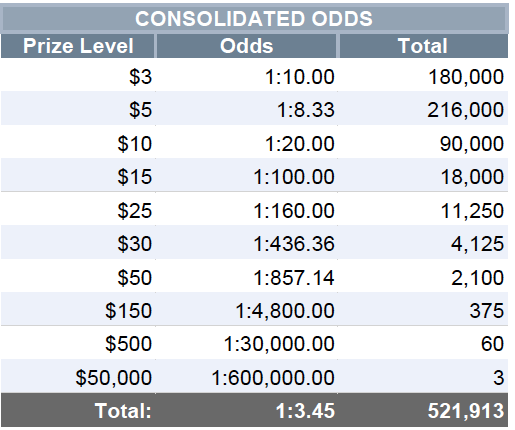Image resolution: width=515 pixels, height=430 pixels.
Task: Click the CONSOLIDATED ODDS title header
Action: (254, 19)
